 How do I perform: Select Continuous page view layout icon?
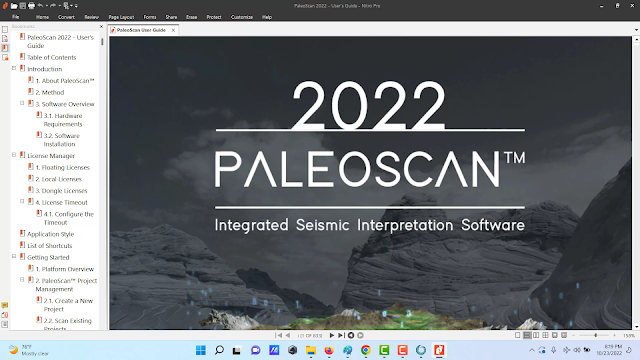pyautogui.click(x=527, y=335)
